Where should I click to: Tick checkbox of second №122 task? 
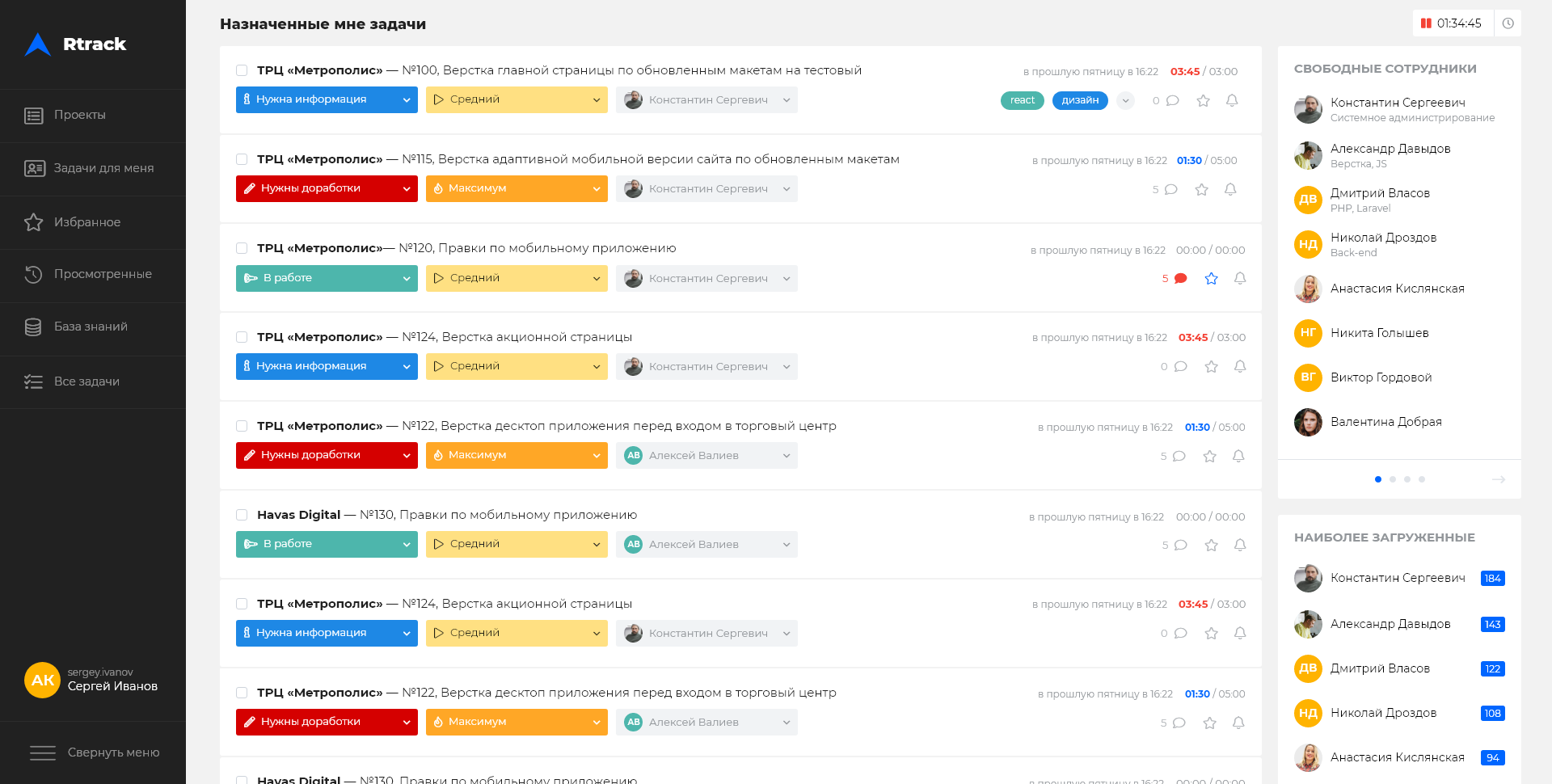[x=242, y=693]
